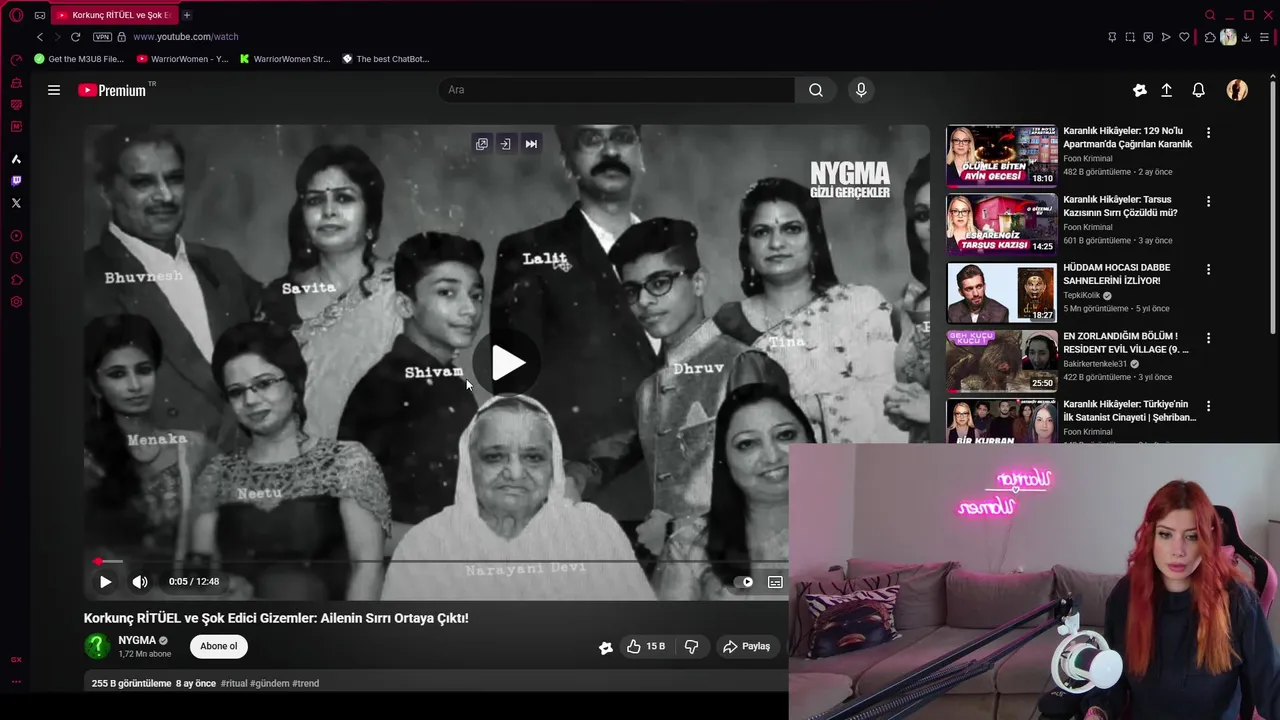Open Twitch in the Opera sidebar
Image resolution: width=1280 pixels, height=720 pixels.
[16, 181]
